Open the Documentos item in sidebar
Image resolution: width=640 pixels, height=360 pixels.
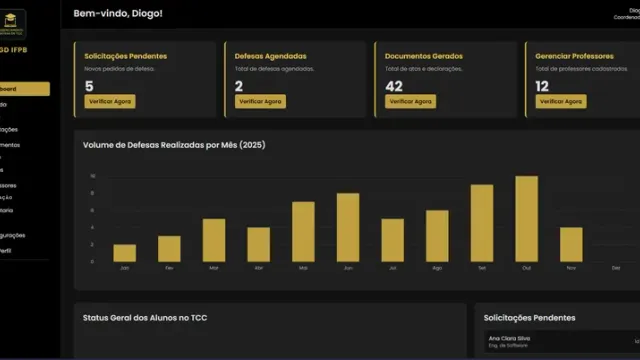click(x=10, y=145)
